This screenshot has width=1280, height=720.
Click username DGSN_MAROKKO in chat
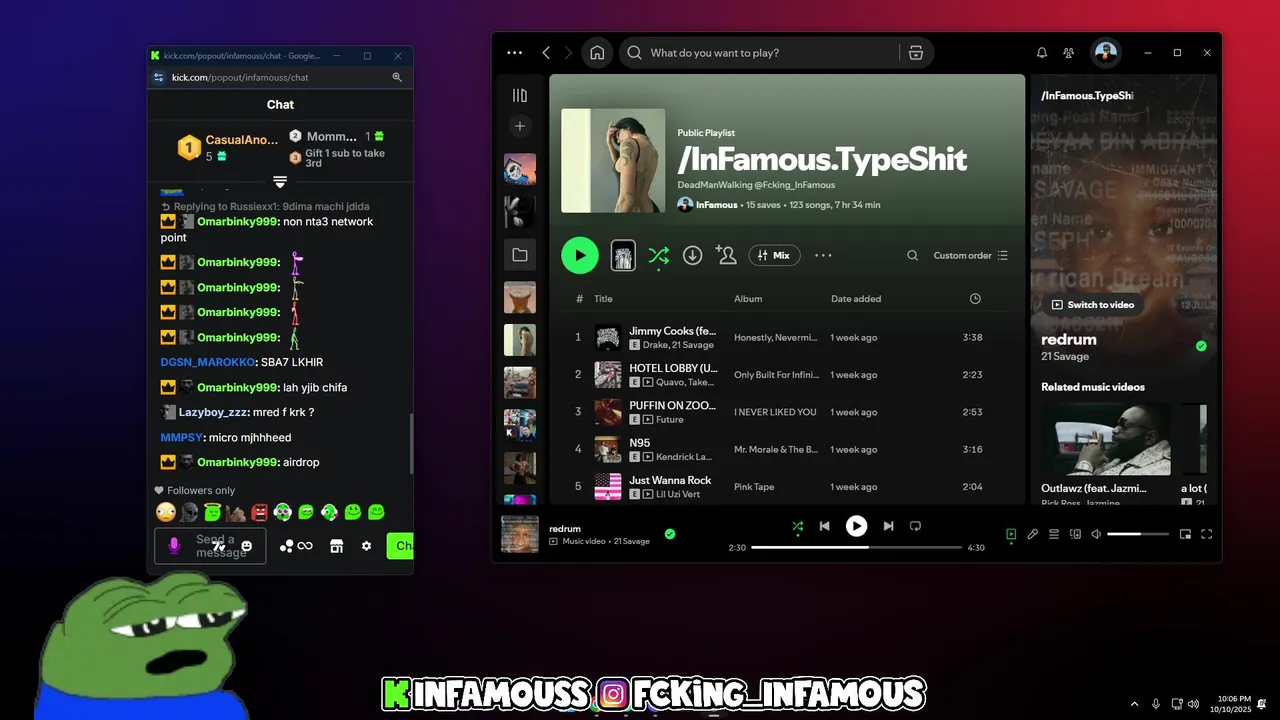pos(207,362)
